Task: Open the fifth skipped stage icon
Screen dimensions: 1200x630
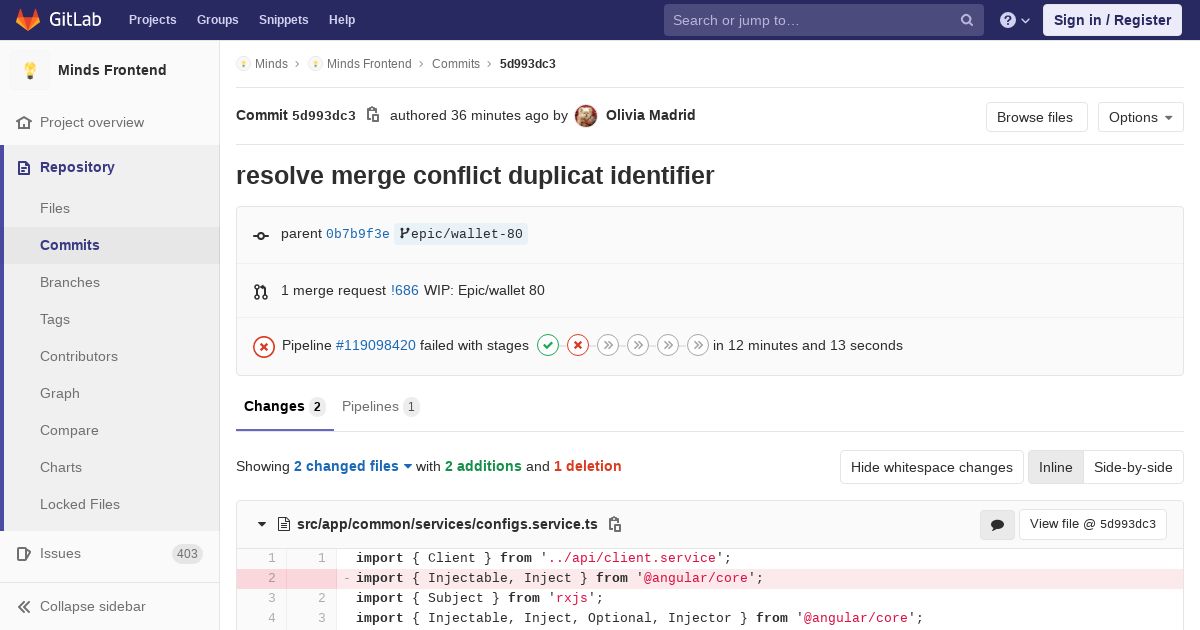Action: point(668,345)
